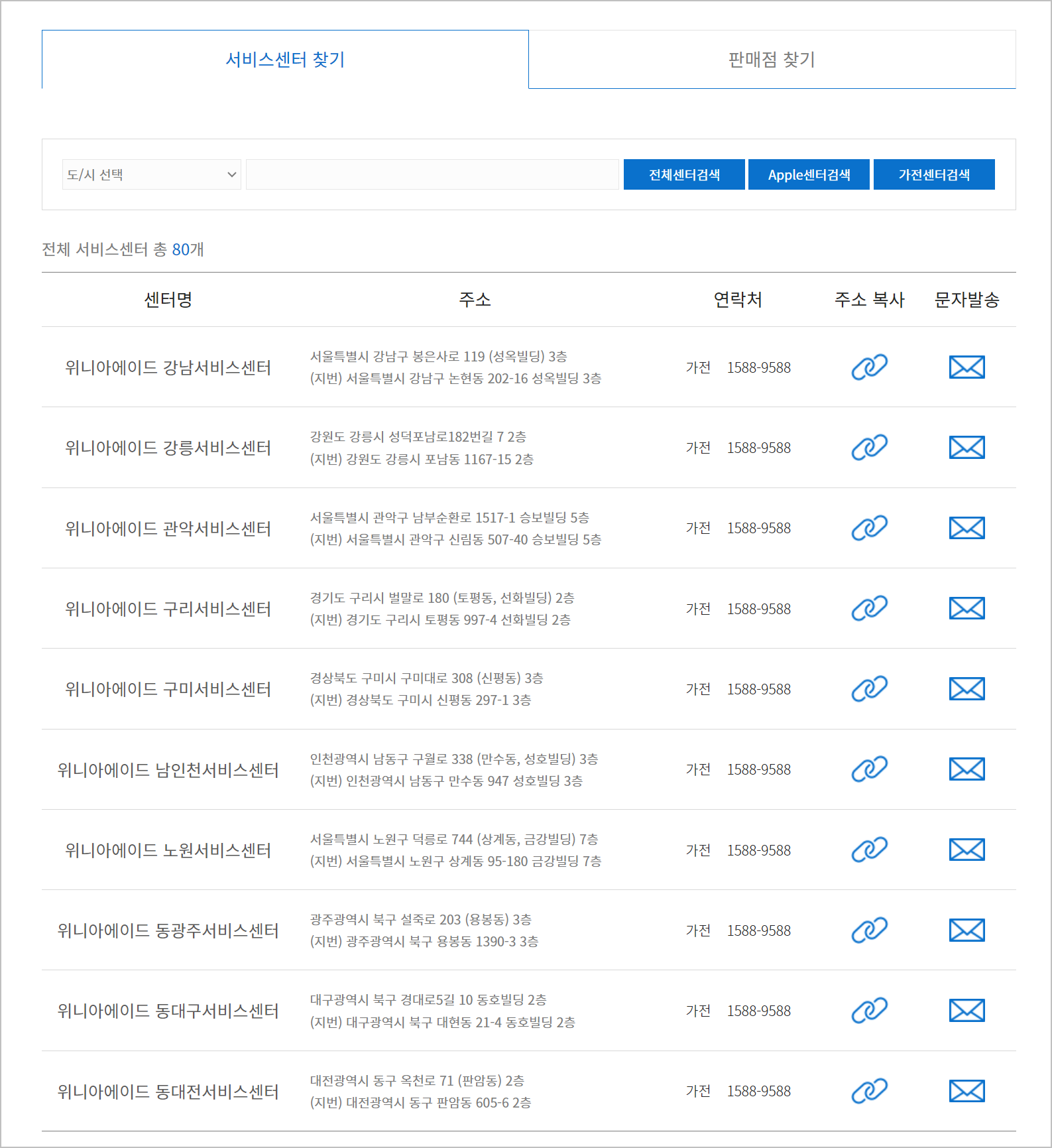
Task: Click 센터명 column header
Action: pyautogui.click(x=168, y=299)
